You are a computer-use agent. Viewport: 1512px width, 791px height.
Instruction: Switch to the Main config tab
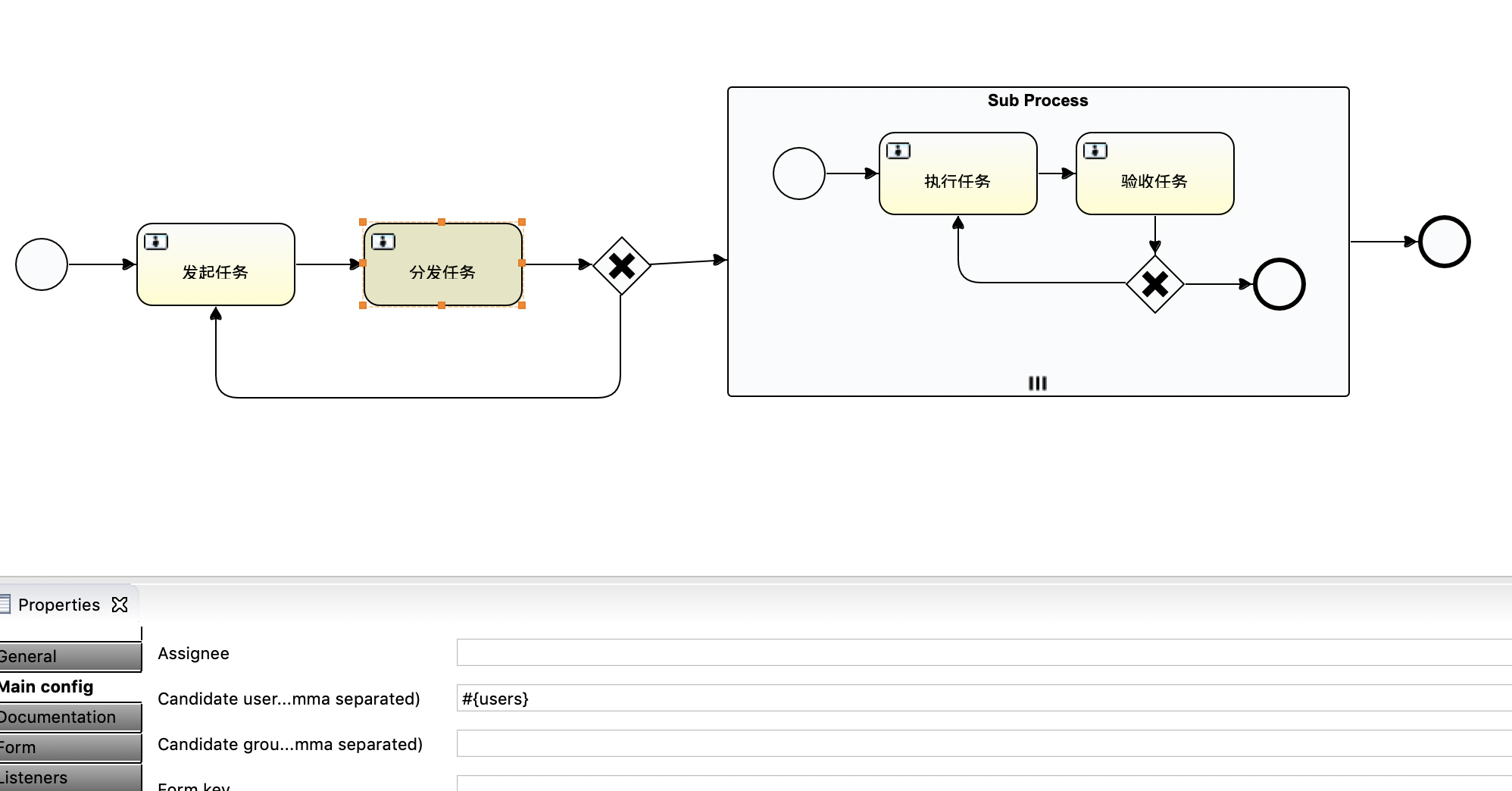[70, 686]
